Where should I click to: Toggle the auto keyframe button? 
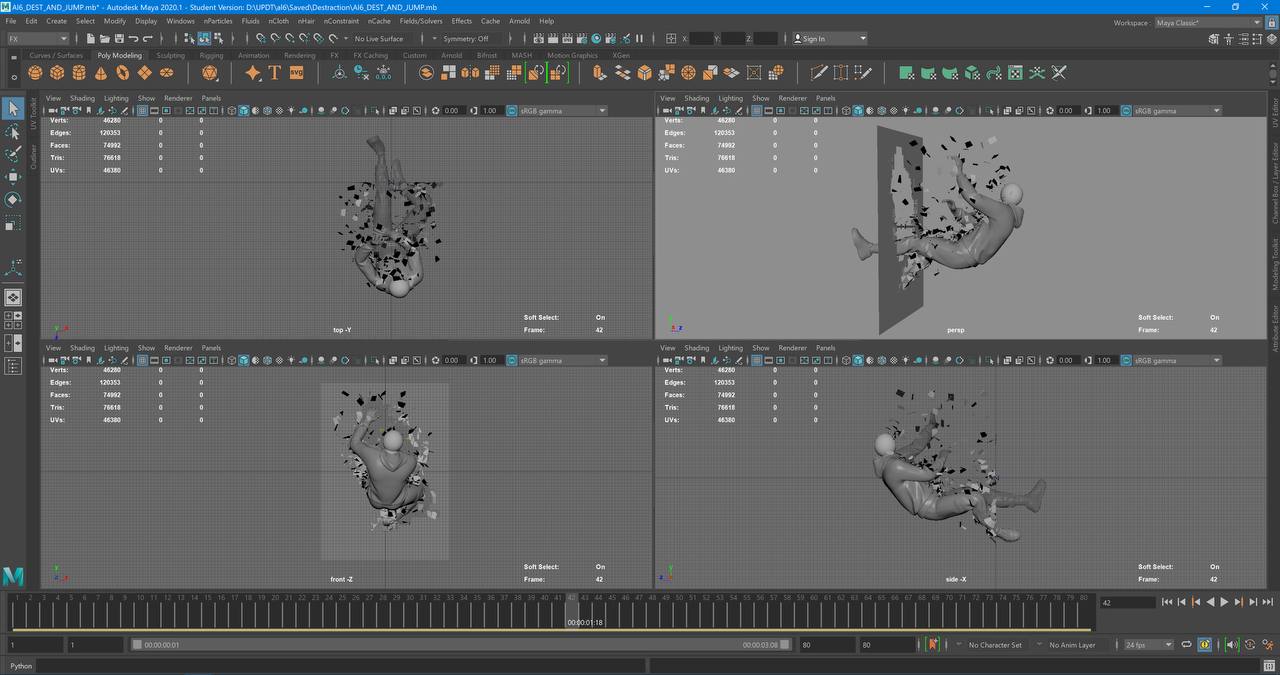pos(933,645)
